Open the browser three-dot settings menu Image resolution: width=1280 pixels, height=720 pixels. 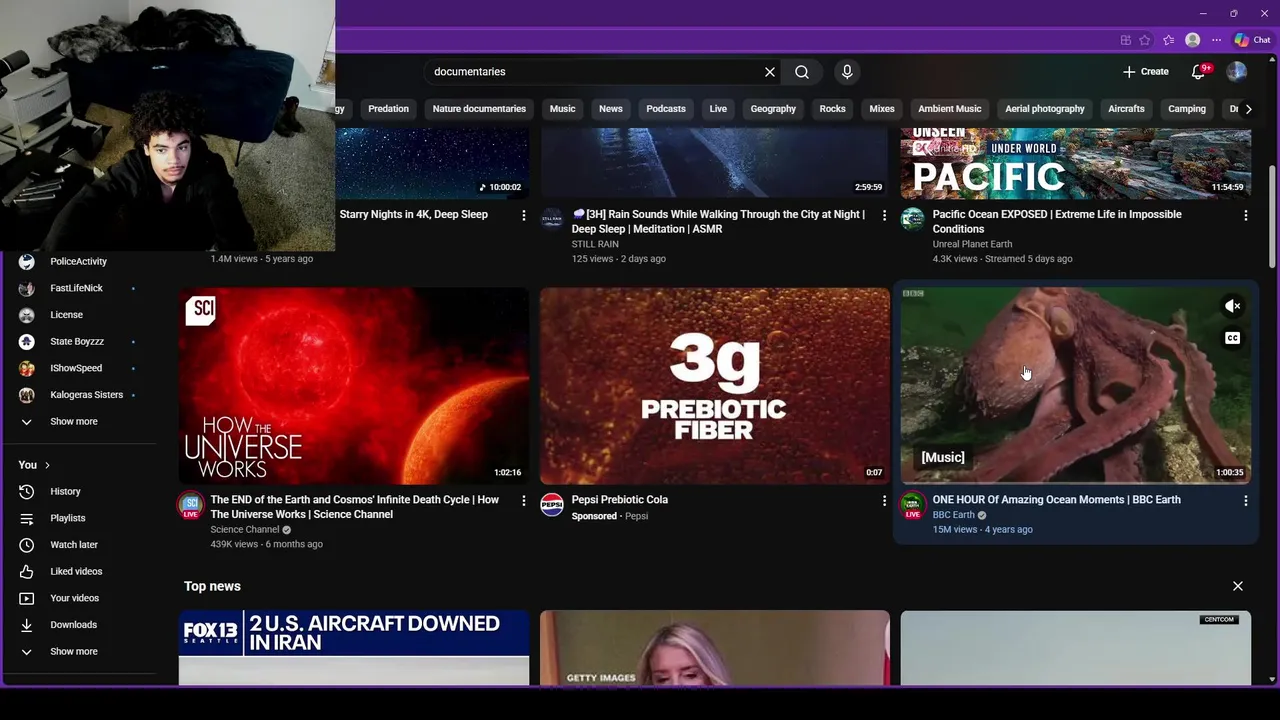1217,40
